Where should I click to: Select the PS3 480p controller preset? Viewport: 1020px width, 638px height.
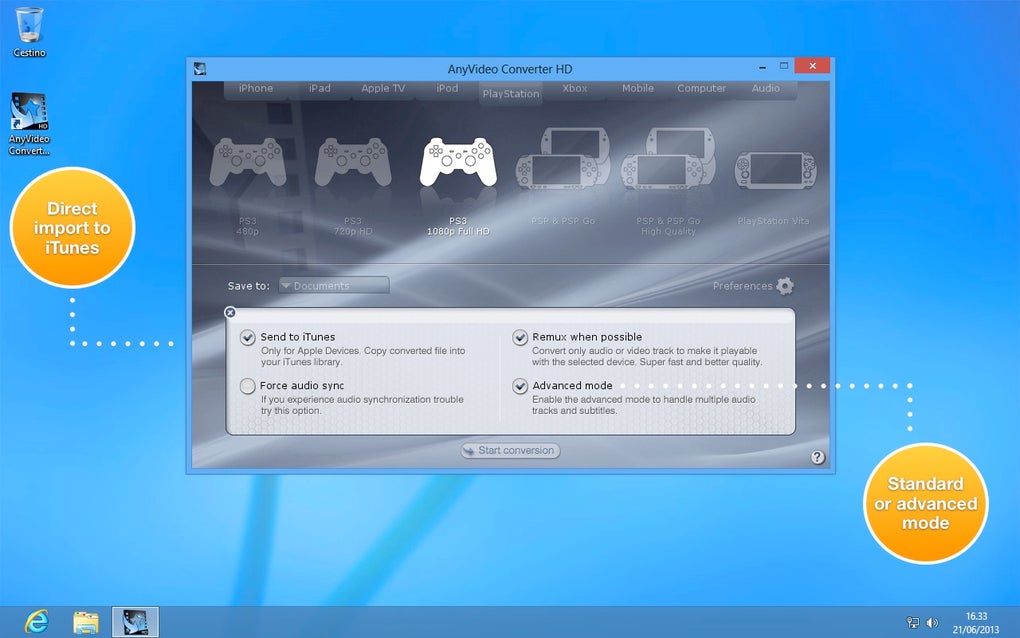(248, 164)
